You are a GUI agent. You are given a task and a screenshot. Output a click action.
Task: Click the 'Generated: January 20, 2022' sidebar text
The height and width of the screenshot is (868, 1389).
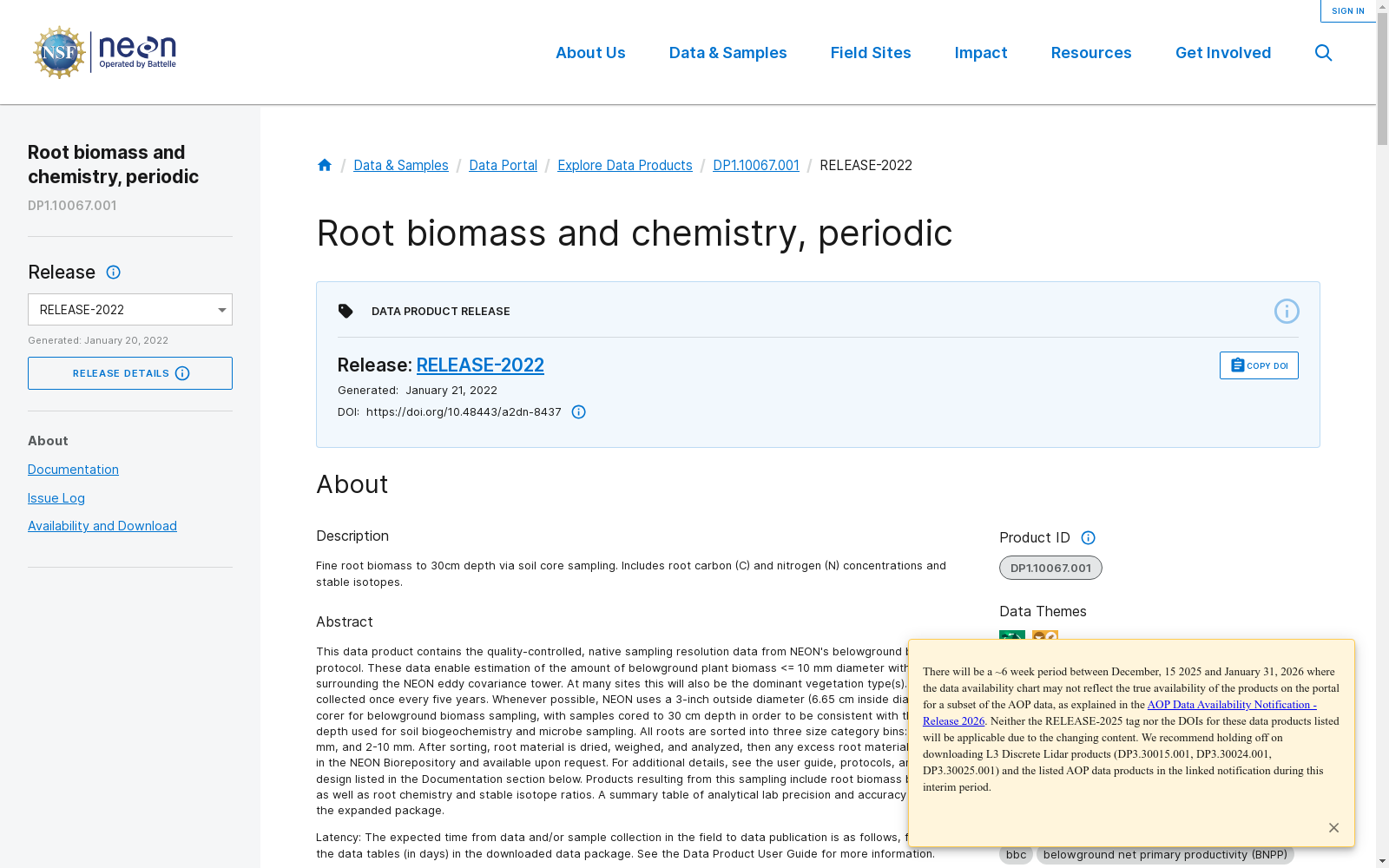pos(98,340)
